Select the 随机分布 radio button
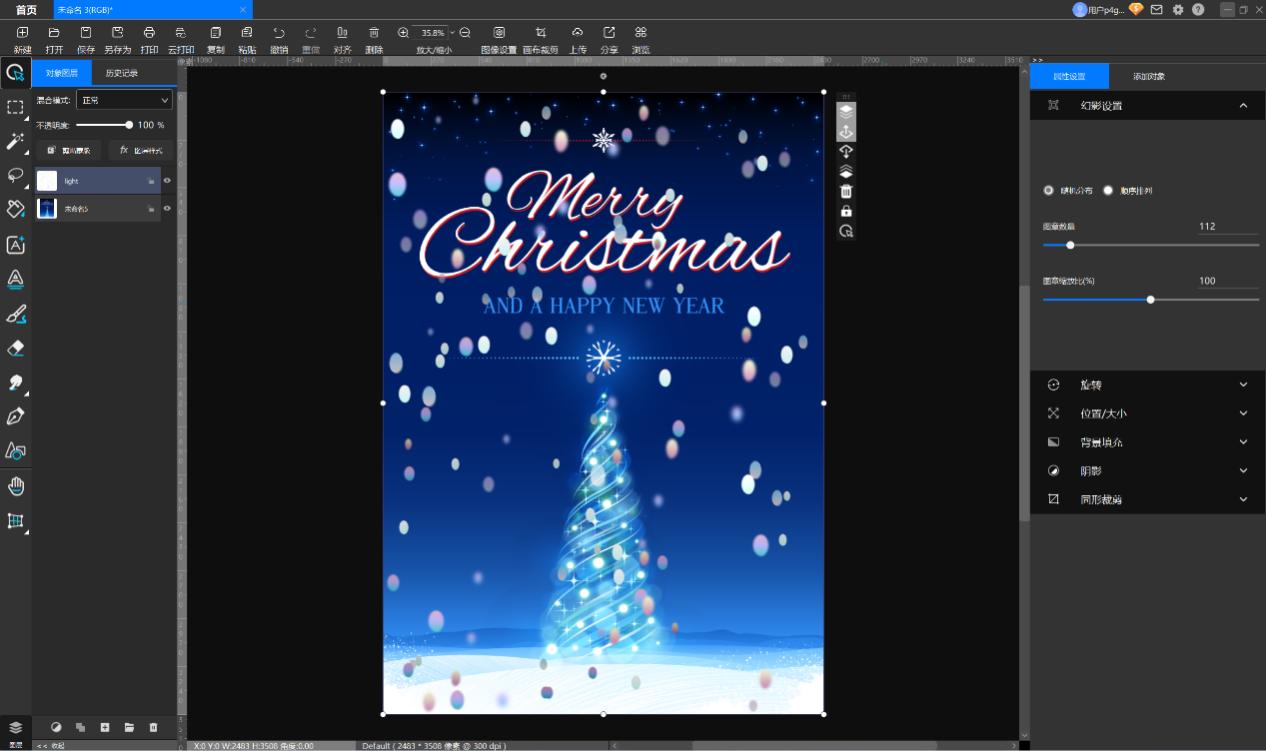This screenshot has width=1266, height=751. [x=1048, y=190]
